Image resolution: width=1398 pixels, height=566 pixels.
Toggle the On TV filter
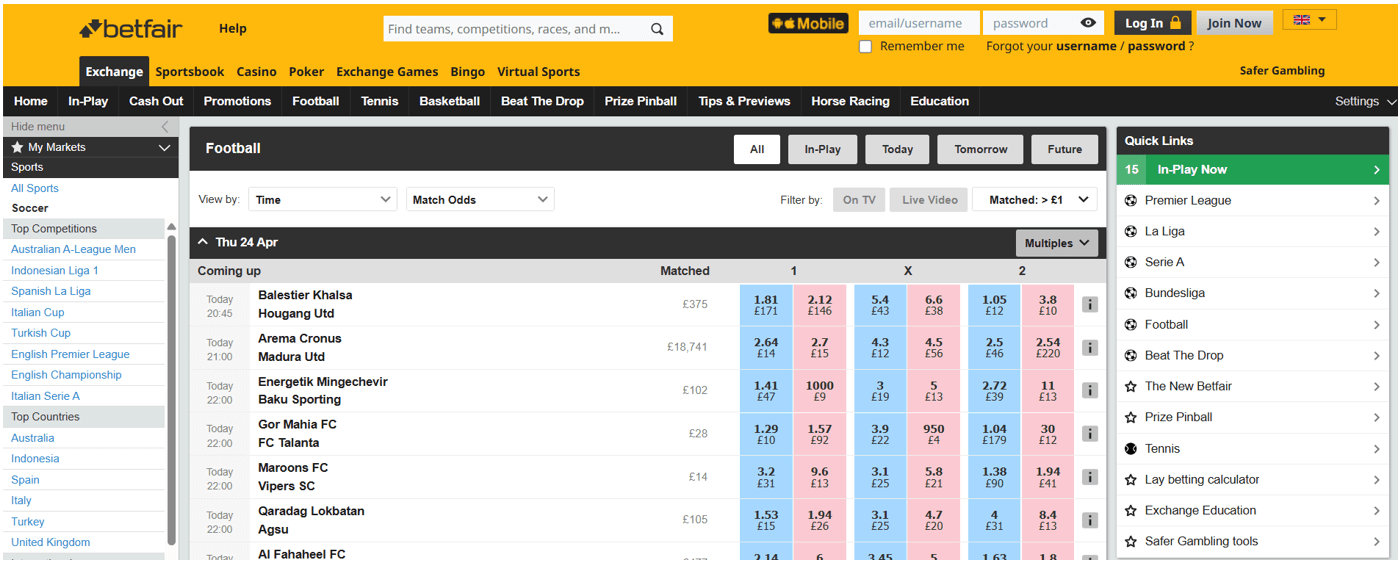859,200
